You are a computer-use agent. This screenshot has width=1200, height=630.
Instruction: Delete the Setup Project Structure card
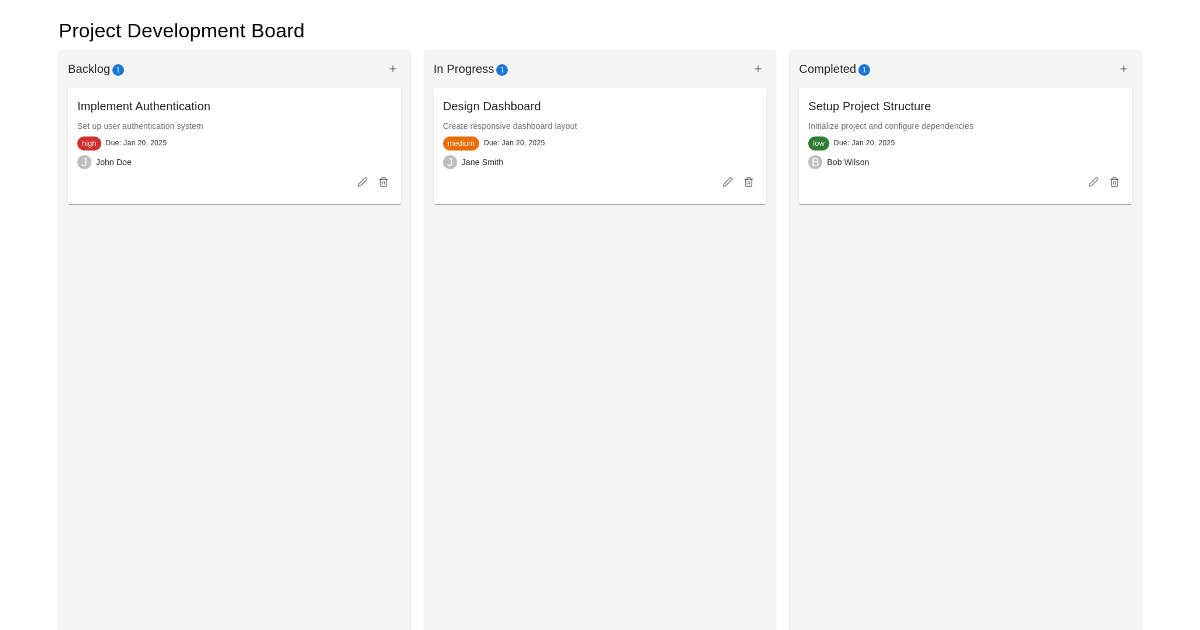[x=1114, y=182]
